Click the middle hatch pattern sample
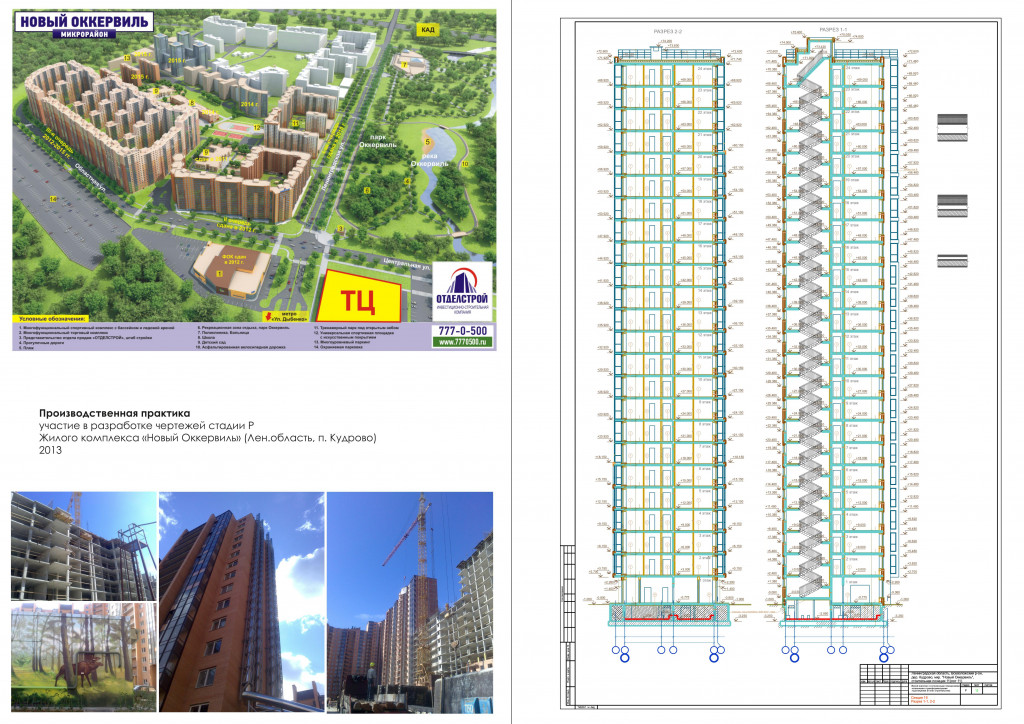Screen dimensions: 1024x724 click(x=952, y=205)
